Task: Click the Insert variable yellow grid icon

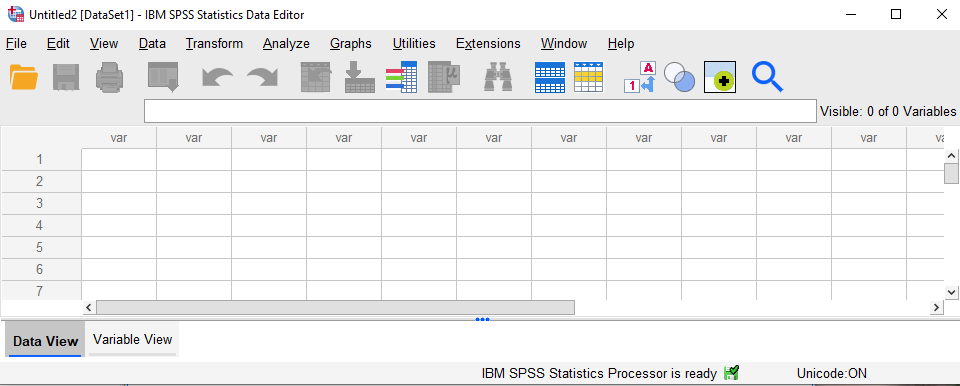Action: pos(588,77)
